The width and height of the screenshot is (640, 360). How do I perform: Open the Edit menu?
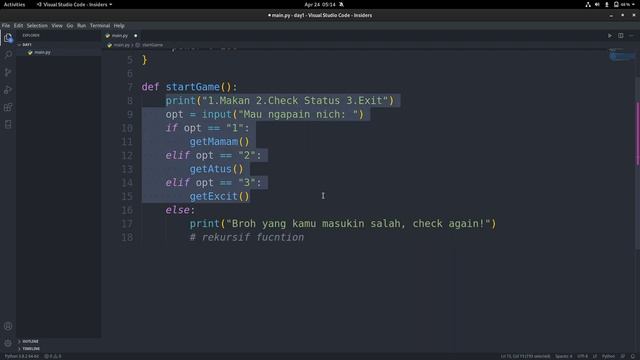pos(18,25)
